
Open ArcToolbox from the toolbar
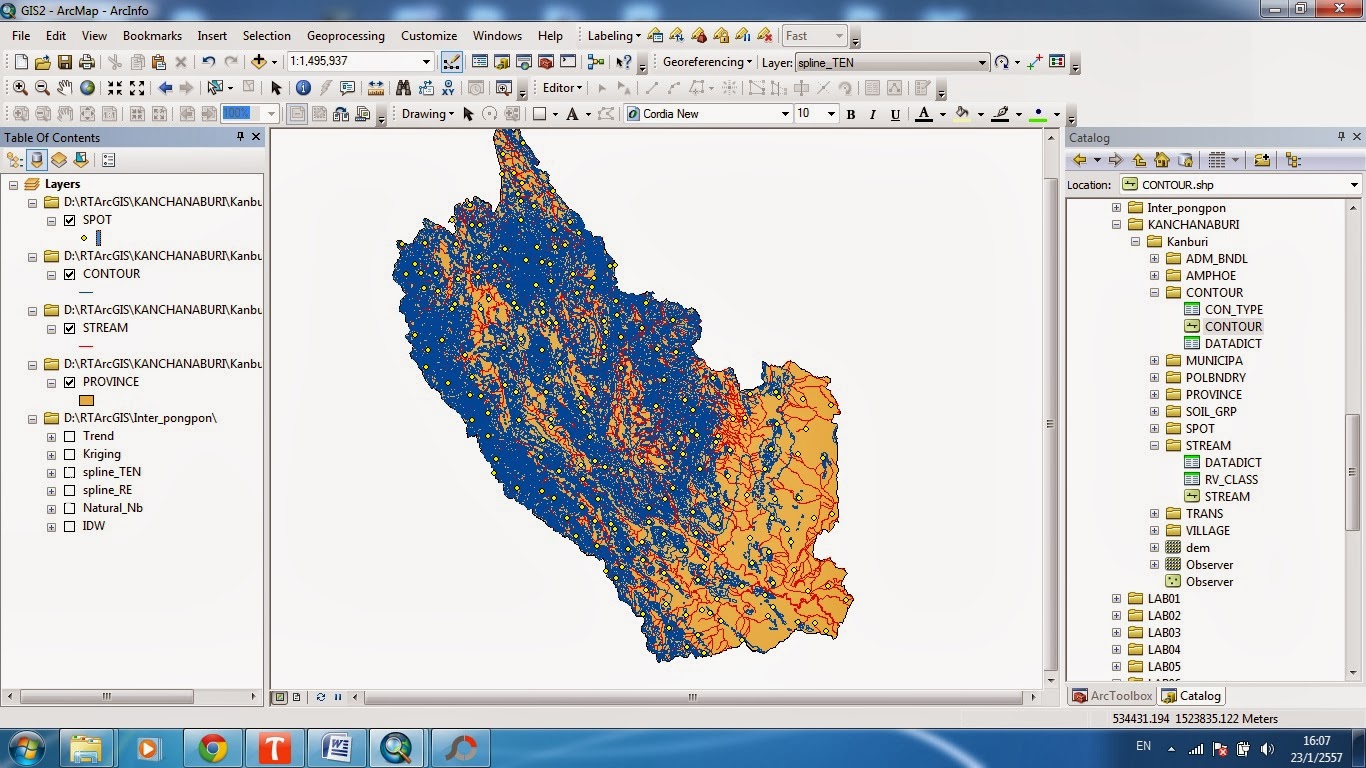546,61
